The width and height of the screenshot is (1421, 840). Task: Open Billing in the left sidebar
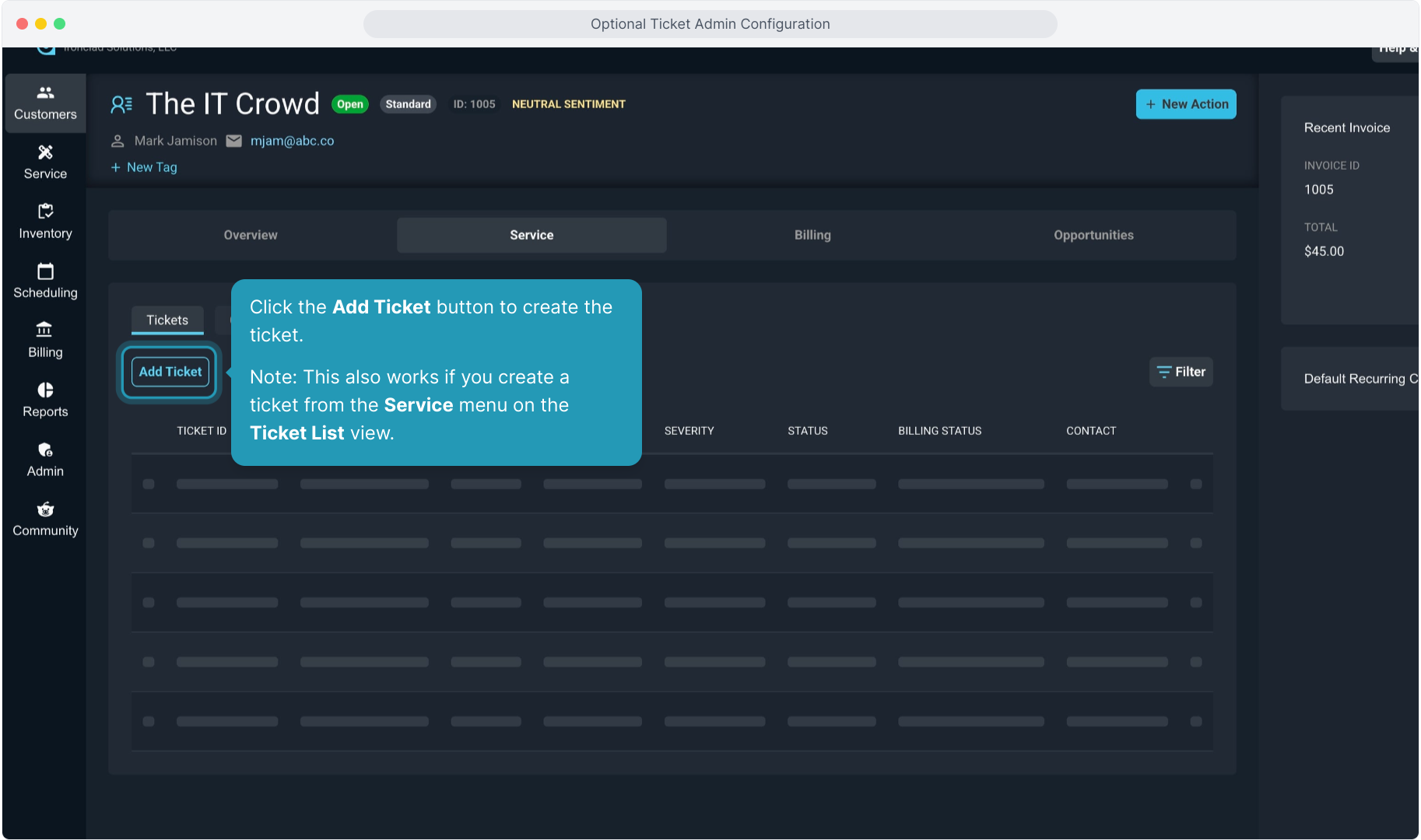tap(45, 341)
